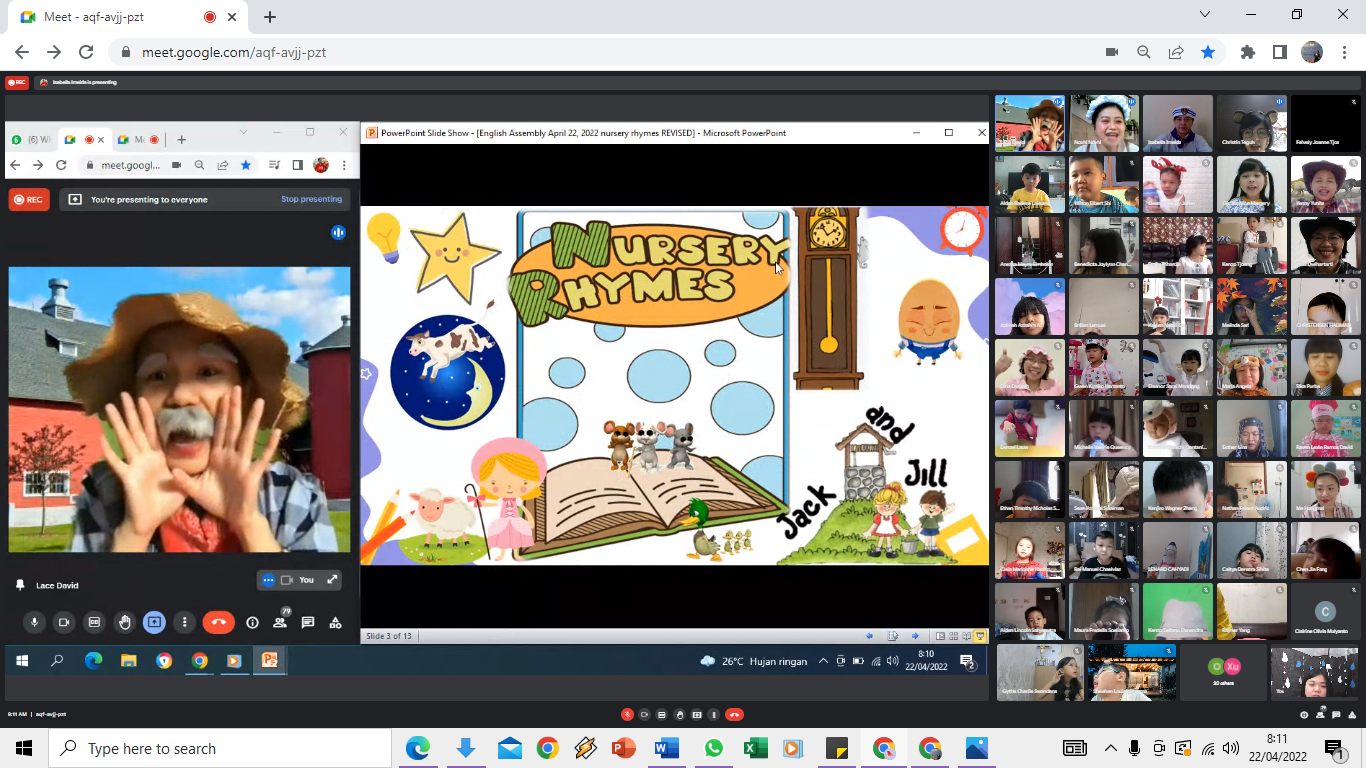Open the shared Chrome three-dot menu
The image size is (1366, 768).
[344, 165]
